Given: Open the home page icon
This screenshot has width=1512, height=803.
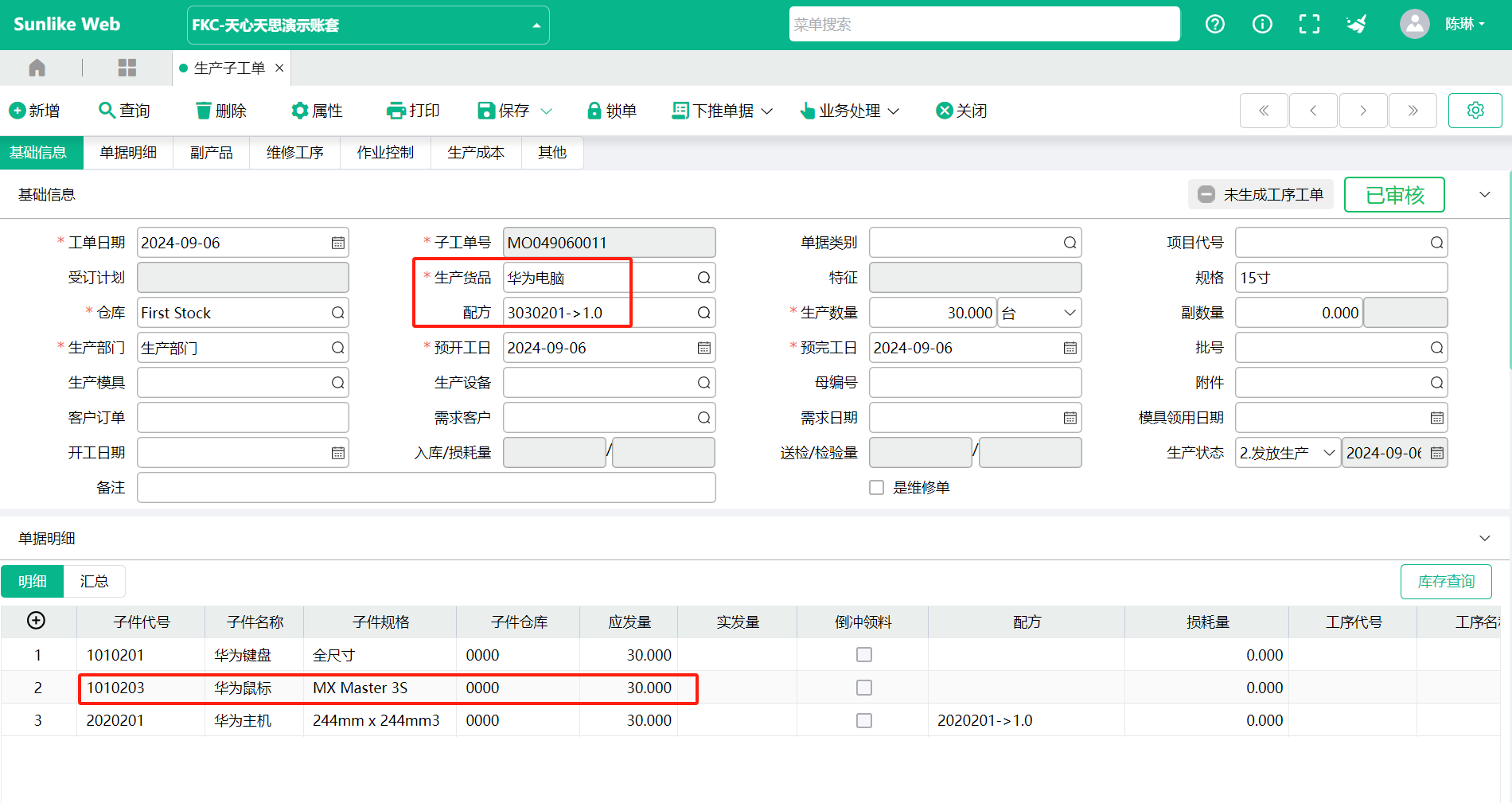Looking at the screenshot, I should (37, 68).
